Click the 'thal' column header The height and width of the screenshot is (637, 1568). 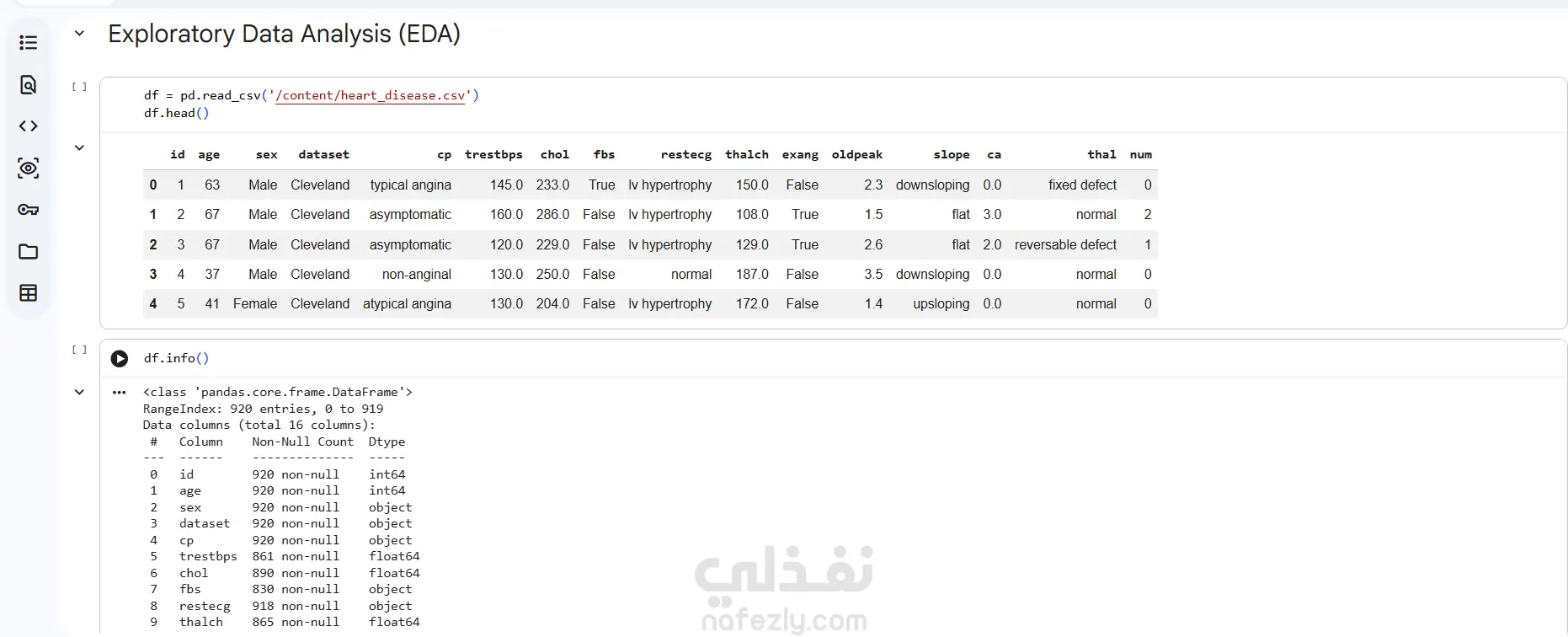[1101, 155]
